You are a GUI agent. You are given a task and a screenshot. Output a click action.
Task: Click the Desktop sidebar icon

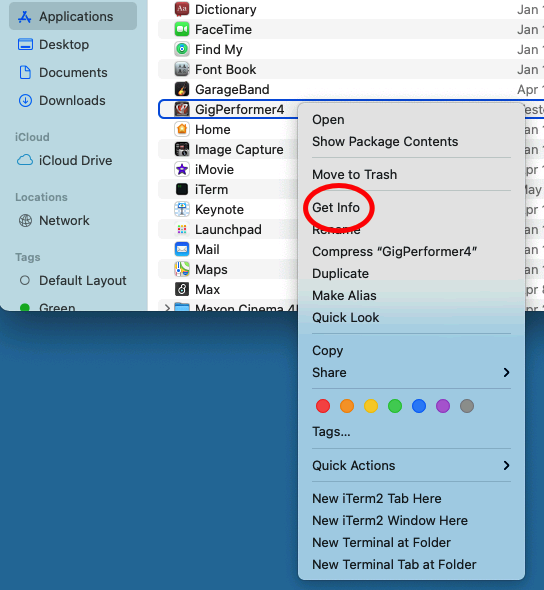(25, 44)
